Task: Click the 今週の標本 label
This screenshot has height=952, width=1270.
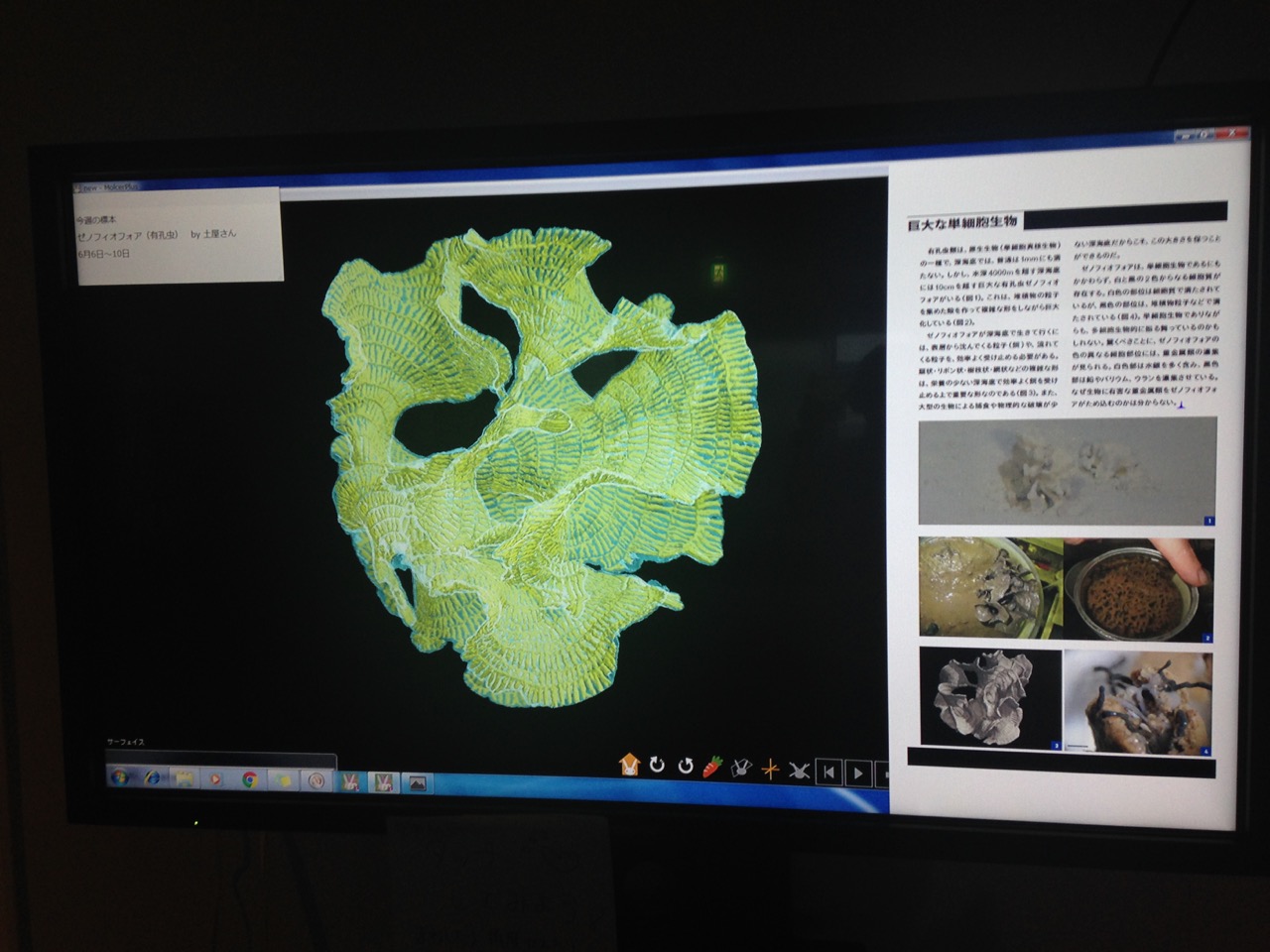Action: tap(95, 218)
